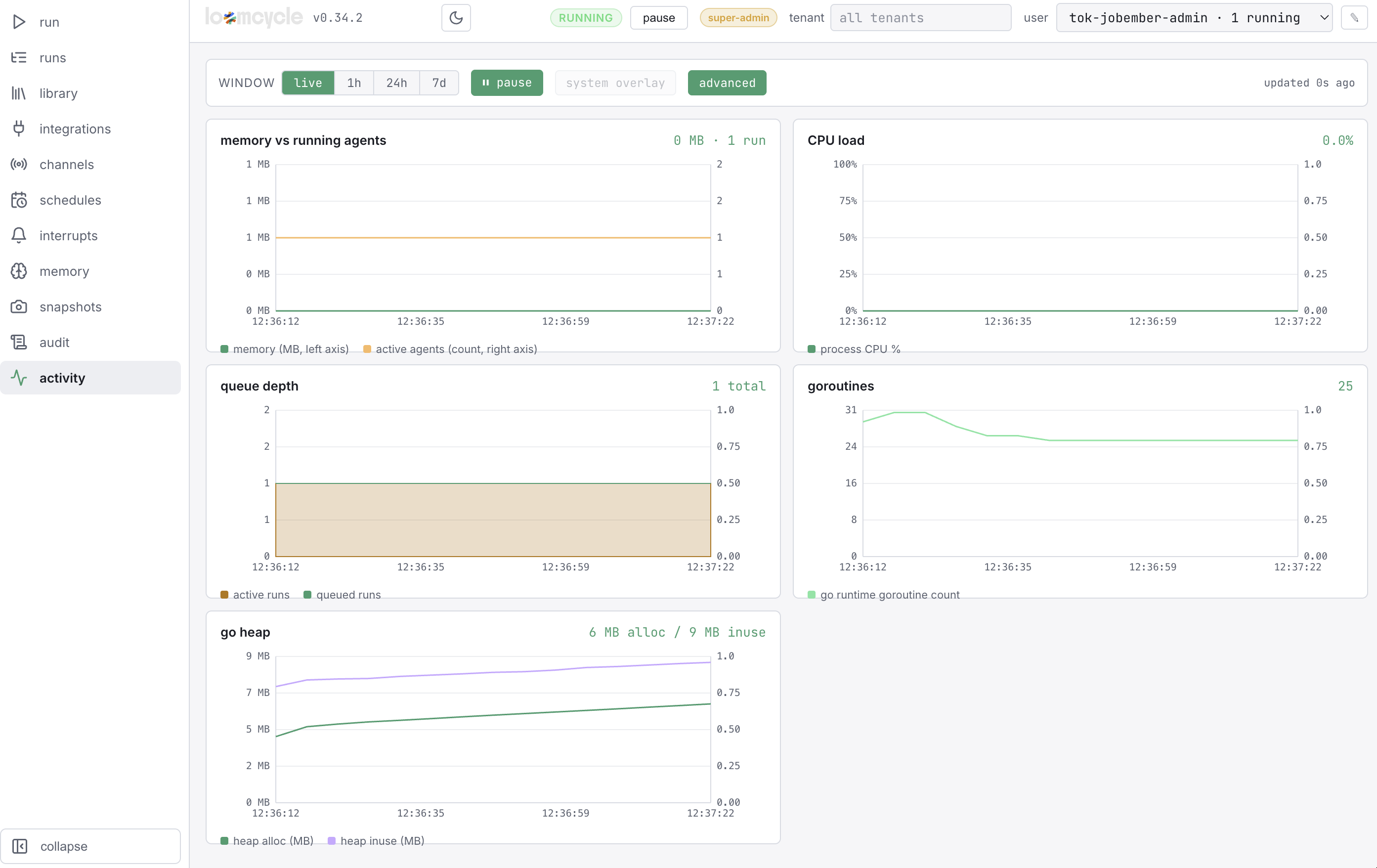Screen dimensions: 1377x868
Task: Toggle queued runs legend swatch
Action: 307,595
